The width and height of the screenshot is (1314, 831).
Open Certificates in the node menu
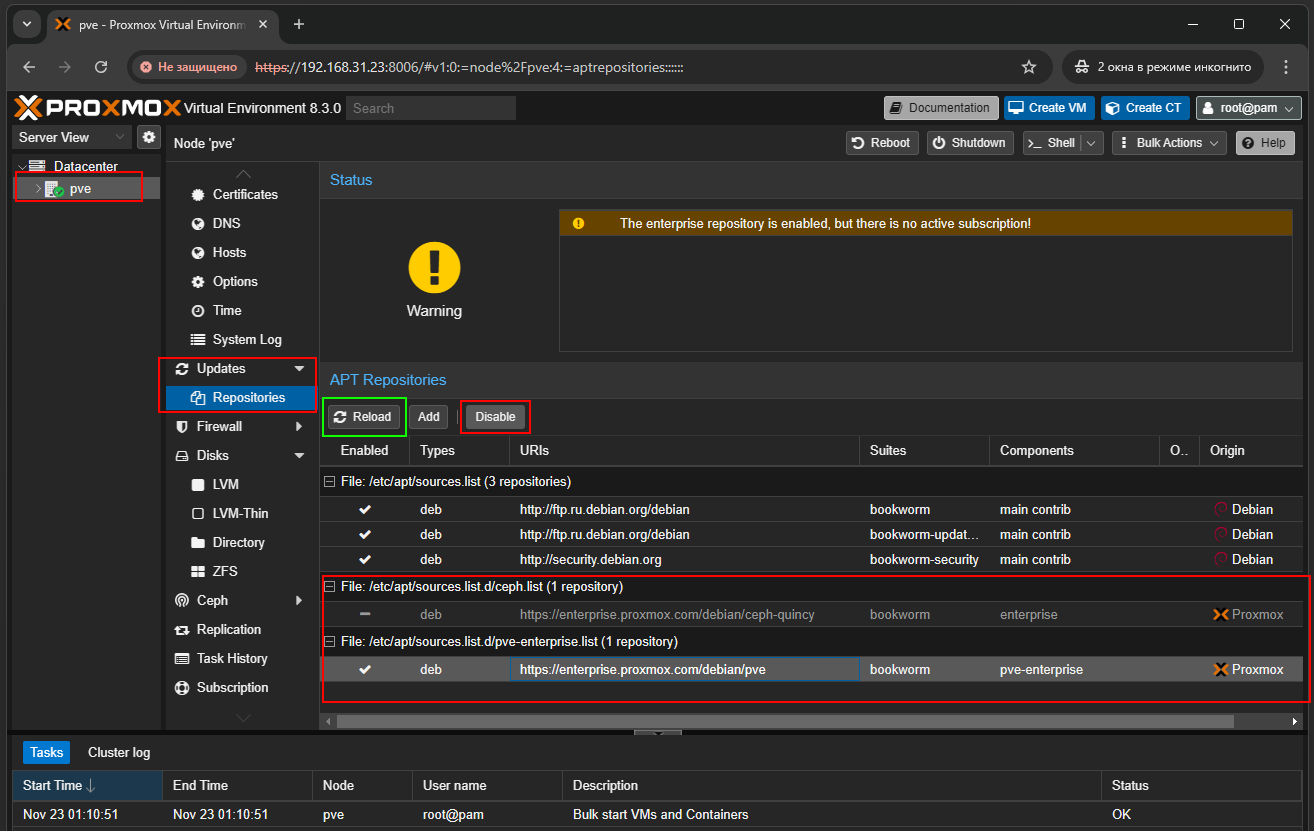pos(245,194)
